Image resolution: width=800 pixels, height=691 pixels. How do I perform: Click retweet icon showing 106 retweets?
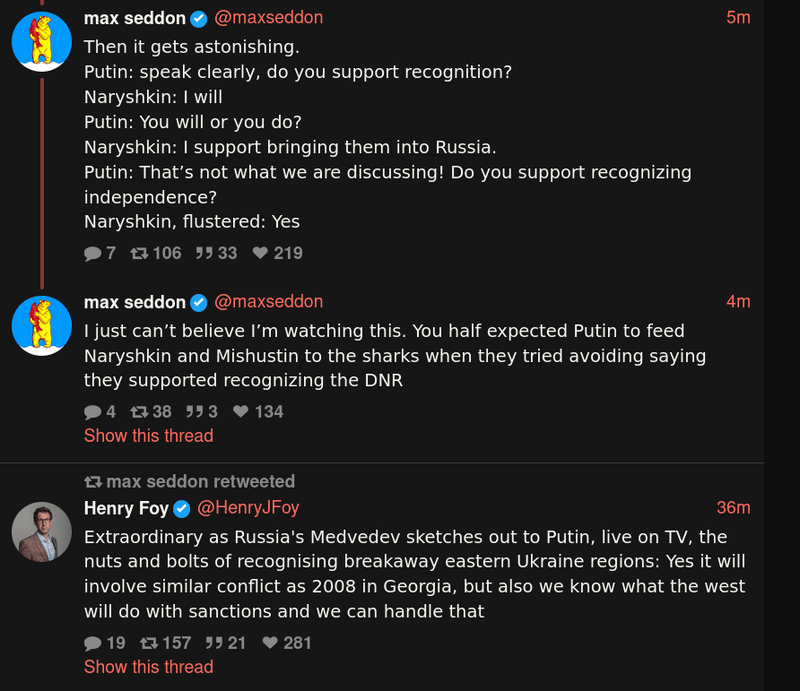pyautogui.click(x=140, y=254)
